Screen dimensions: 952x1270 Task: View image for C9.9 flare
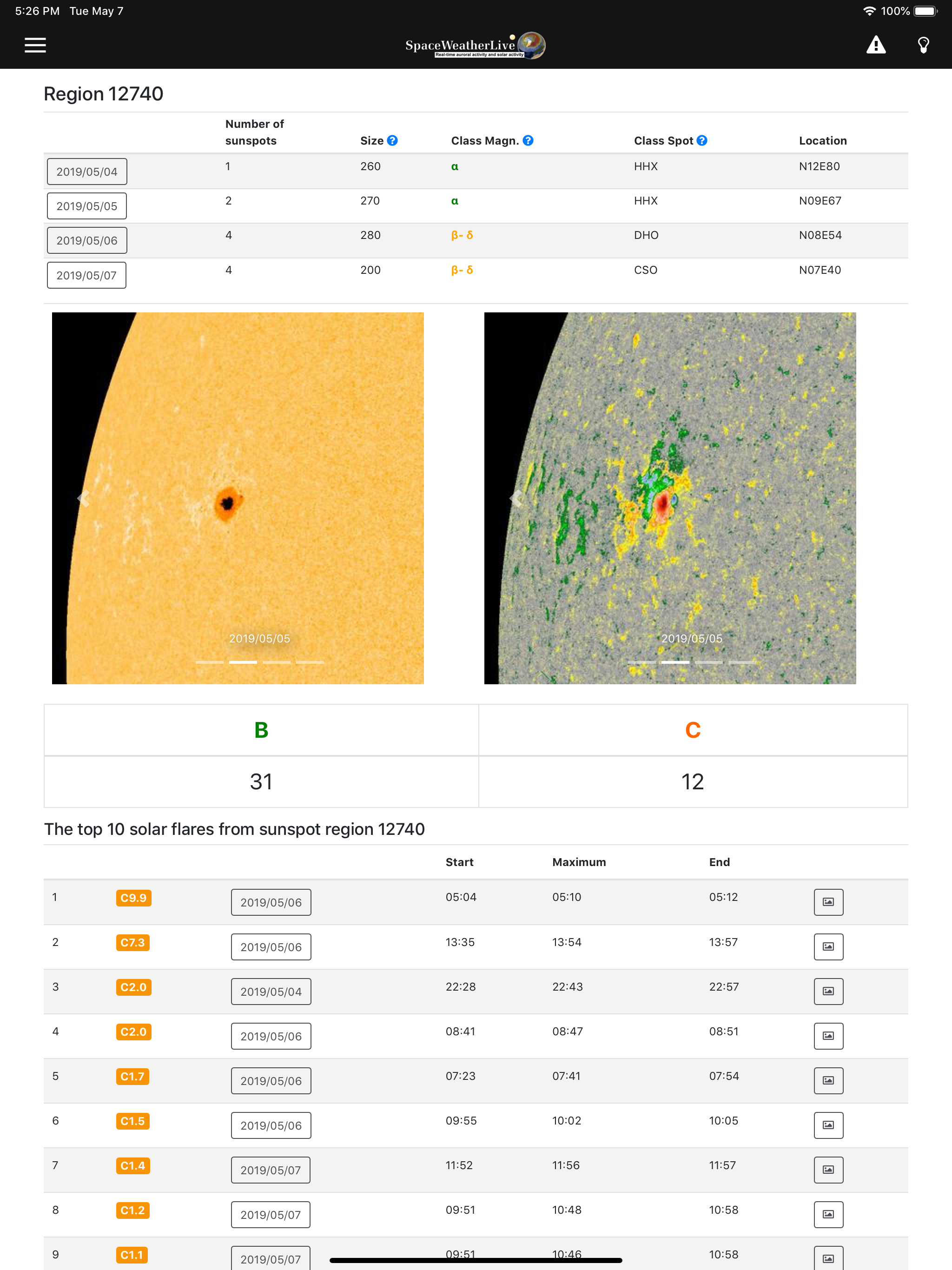828,902
